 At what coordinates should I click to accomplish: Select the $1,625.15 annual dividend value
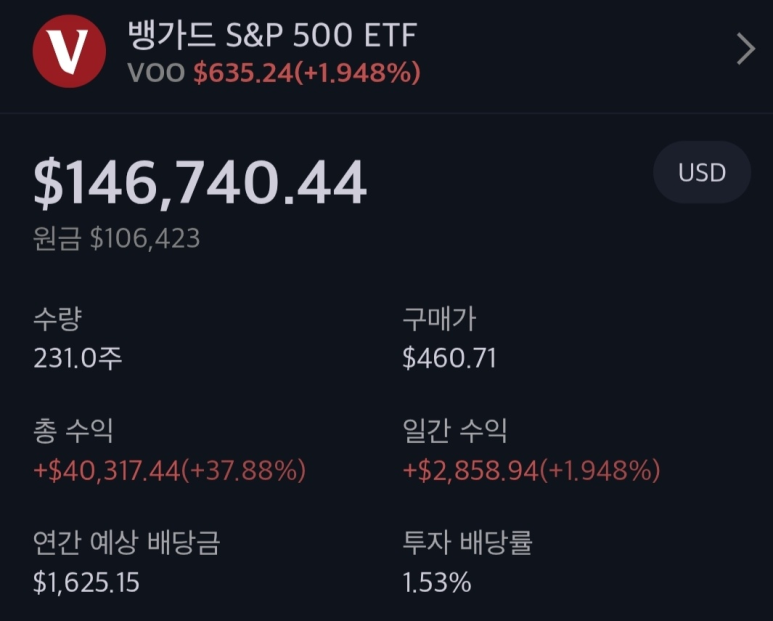86,582
